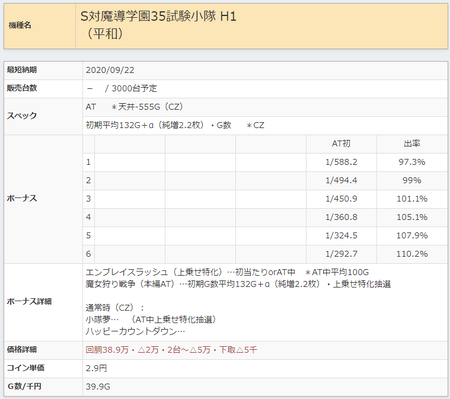Click the 初期平均132G+α spec line
This screenshot has height=399, width=450.
(x=175, y=125)
